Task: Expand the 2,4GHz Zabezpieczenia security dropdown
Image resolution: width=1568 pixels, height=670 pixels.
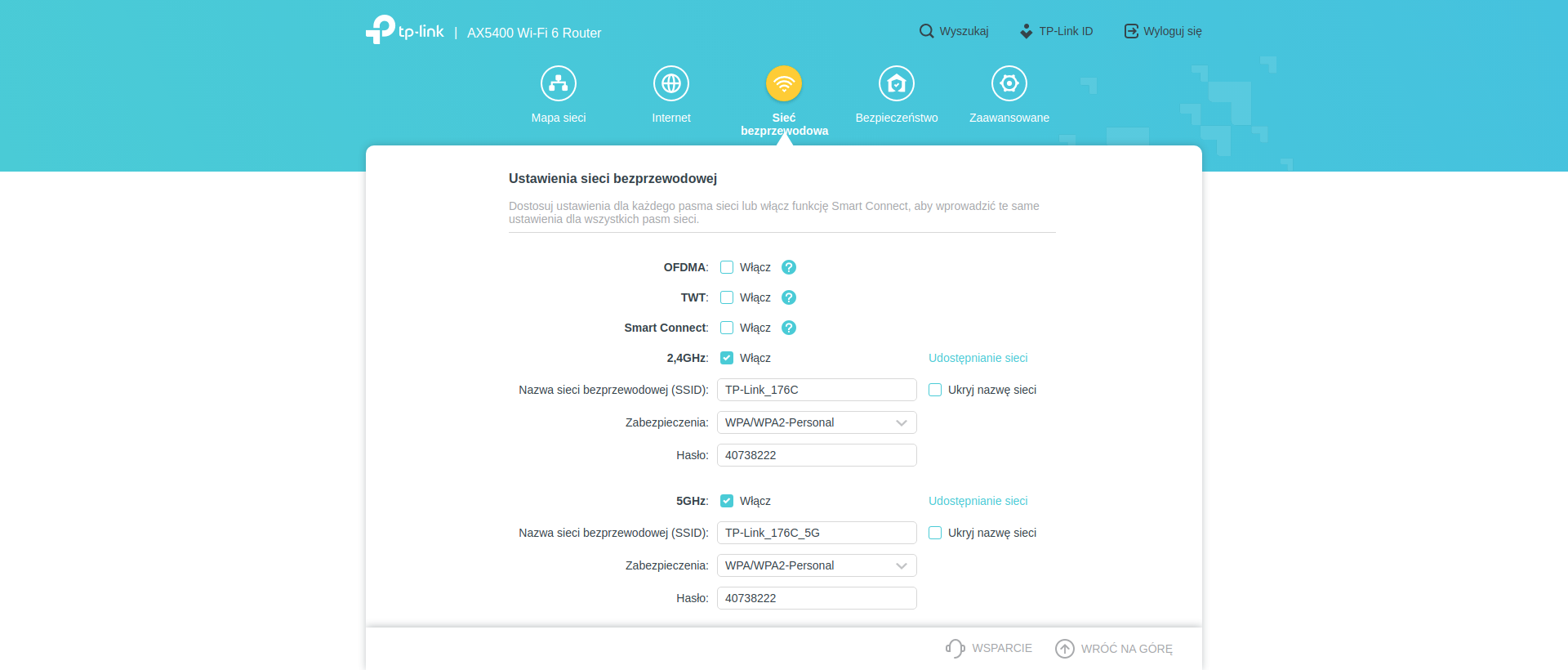Action: [817, 422]
